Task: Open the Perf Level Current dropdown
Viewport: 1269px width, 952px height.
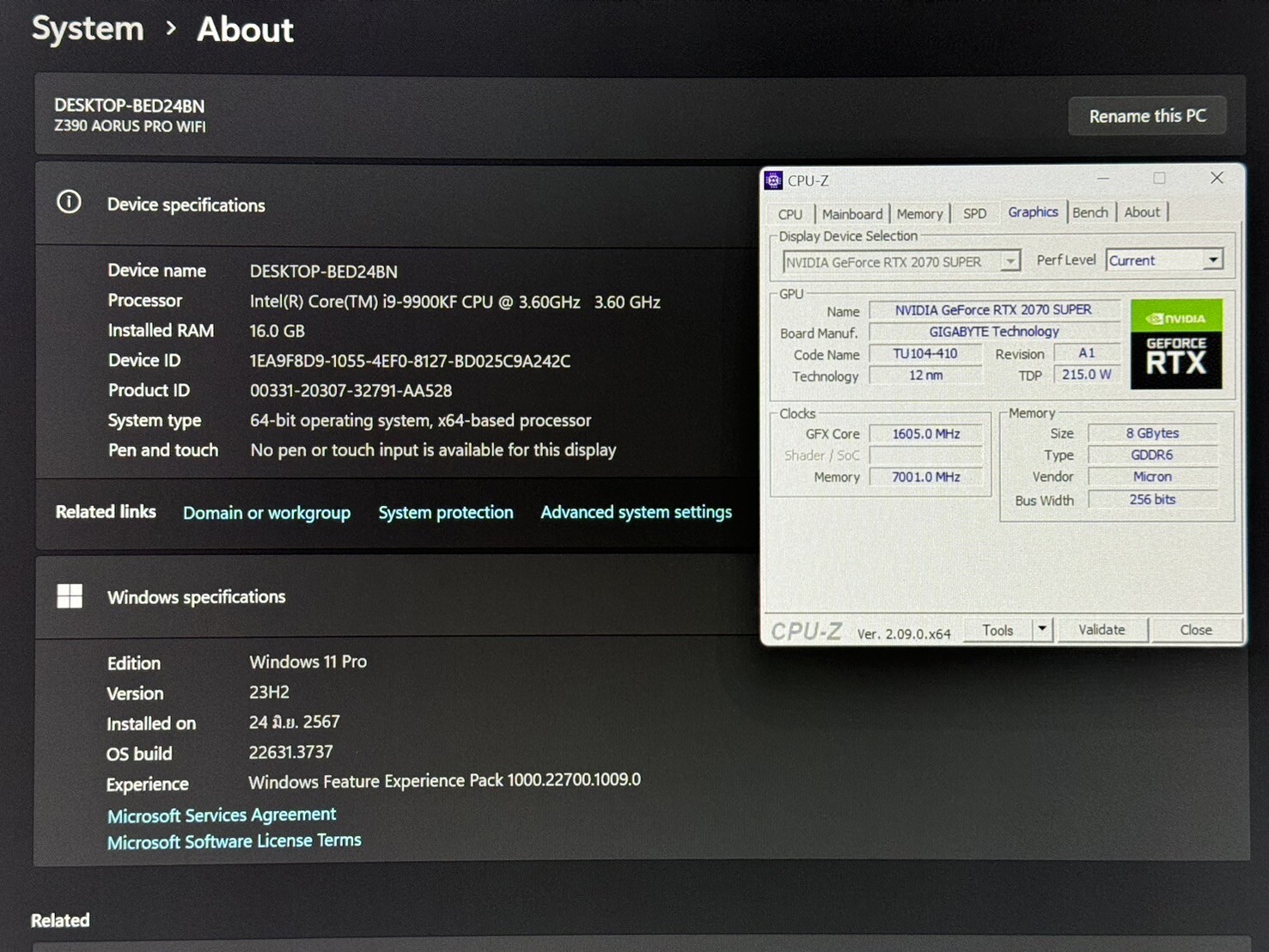Action: [x=1213, y=259]
